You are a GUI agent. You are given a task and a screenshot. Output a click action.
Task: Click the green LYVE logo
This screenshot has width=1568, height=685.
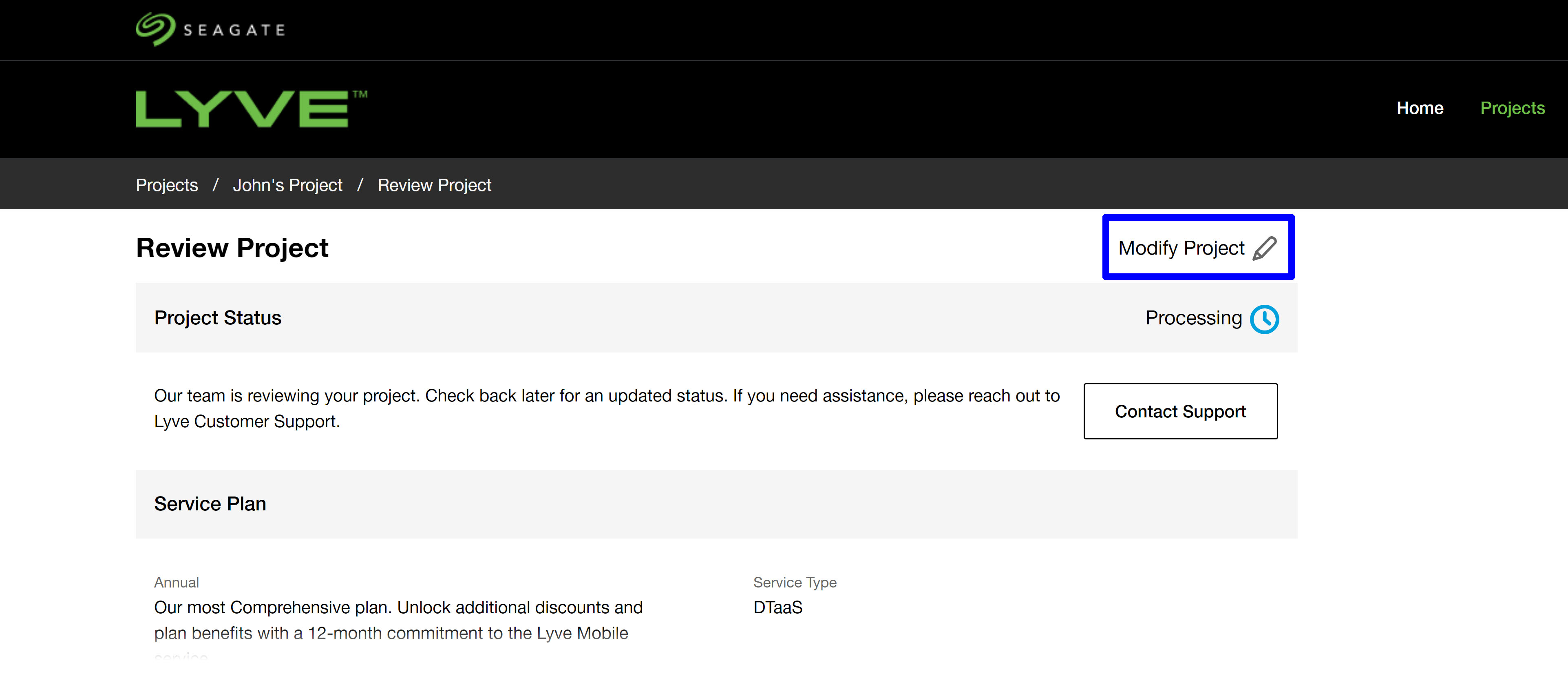click(252, 109)
